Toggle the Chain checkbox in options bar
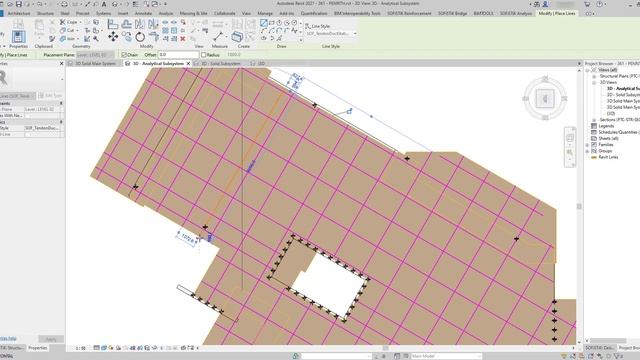This screenshot has height=360, width=640. 124,55
